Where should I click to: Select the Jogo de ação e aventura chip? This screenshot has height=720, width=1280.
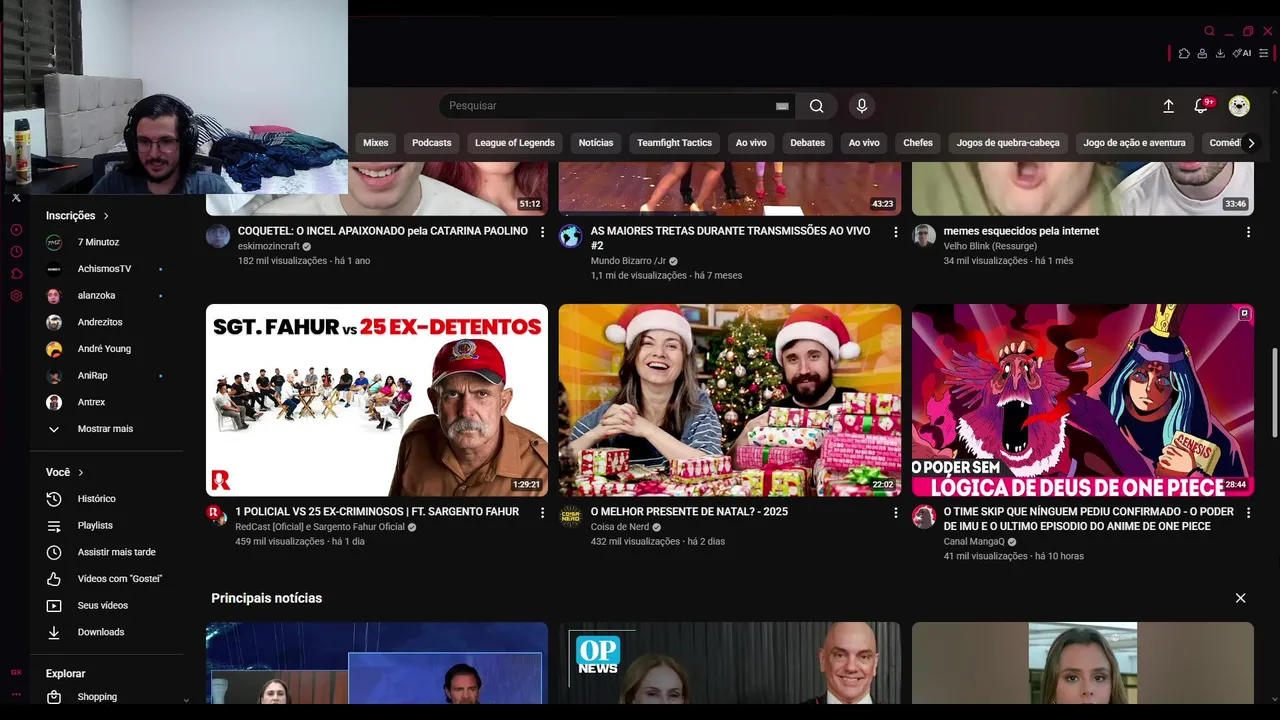[x=1134, y=143]
